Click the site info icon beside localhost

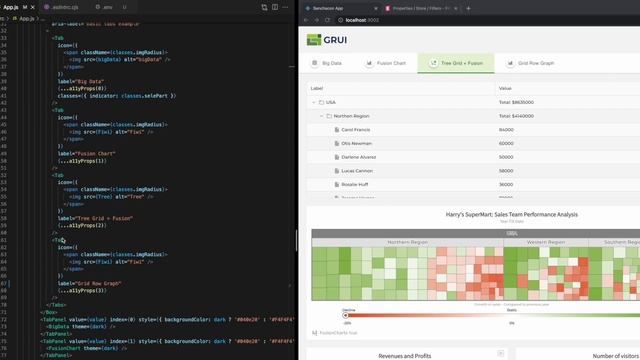(340, 20)
